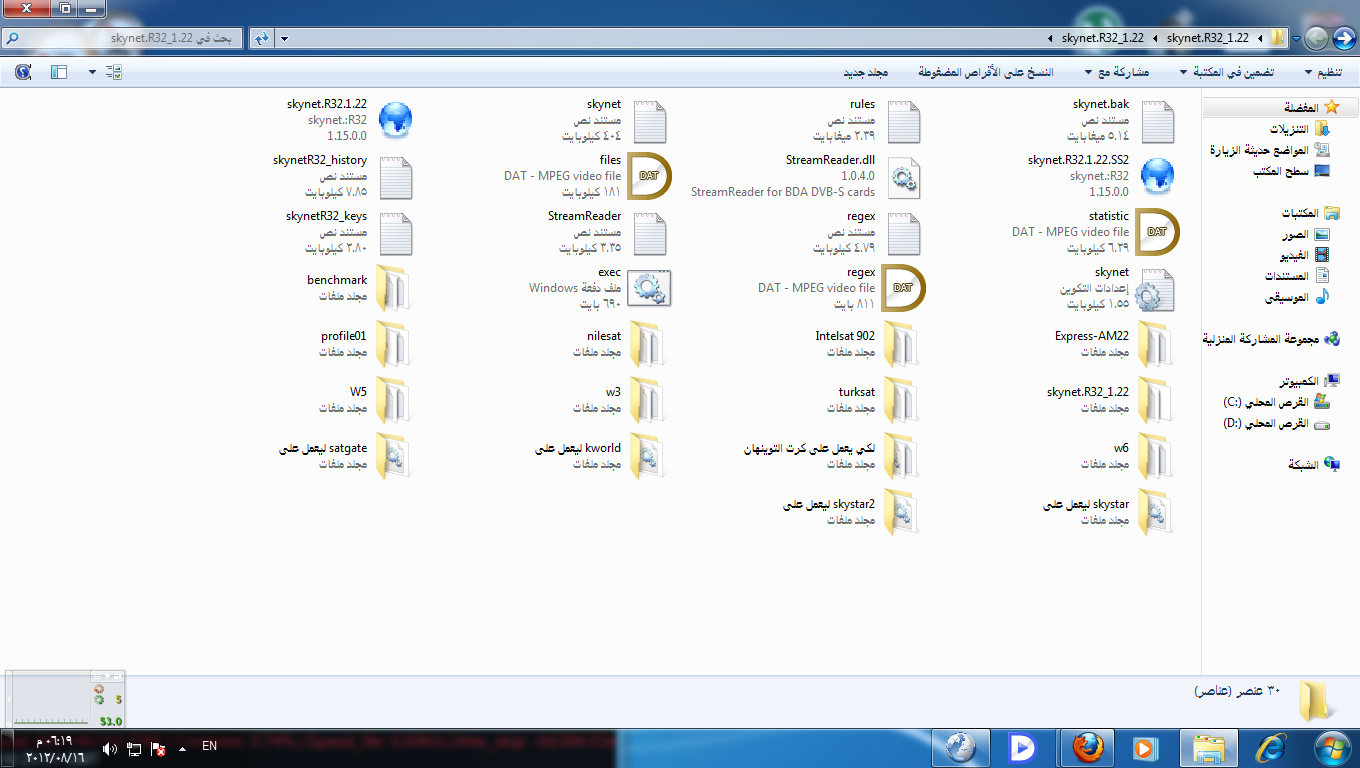The height and width of the screenshot is (768, 1360).
Task: Launch the skynet.R32.1.22 application globe icon
Action: 394,120
